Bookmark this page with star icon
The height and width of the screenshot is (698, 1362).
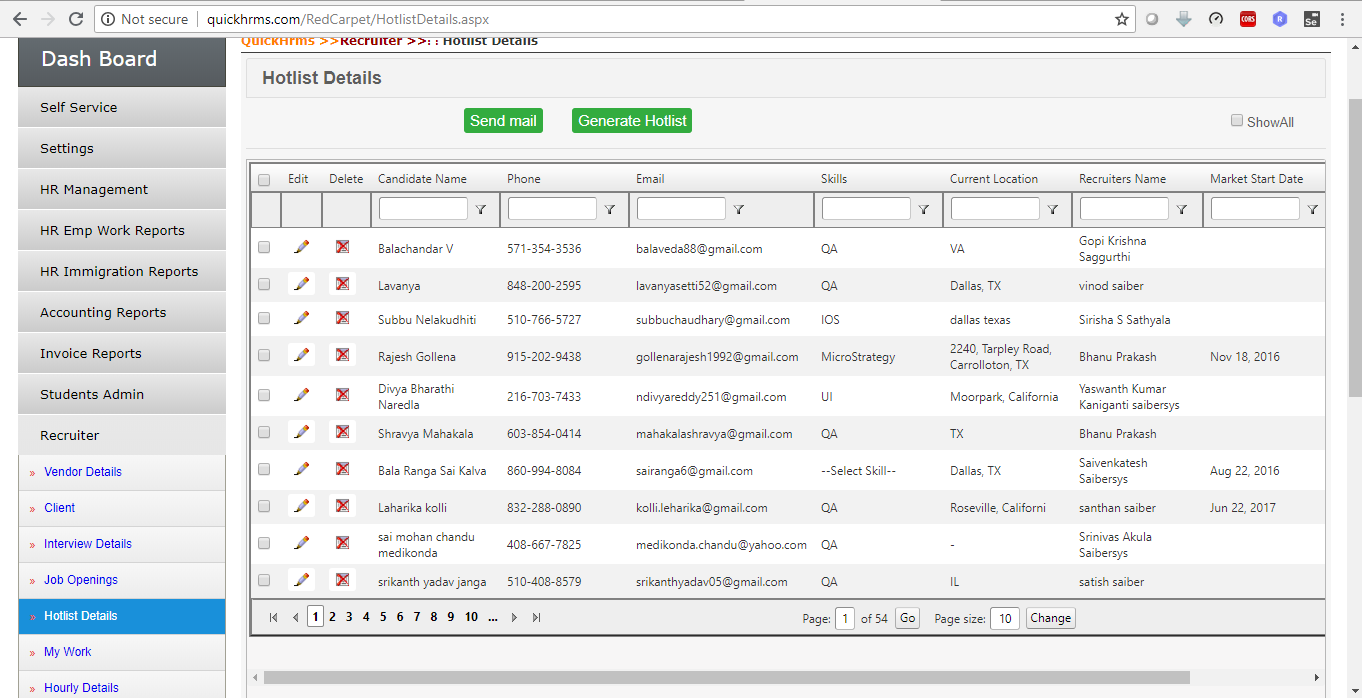pos(1122,19)
